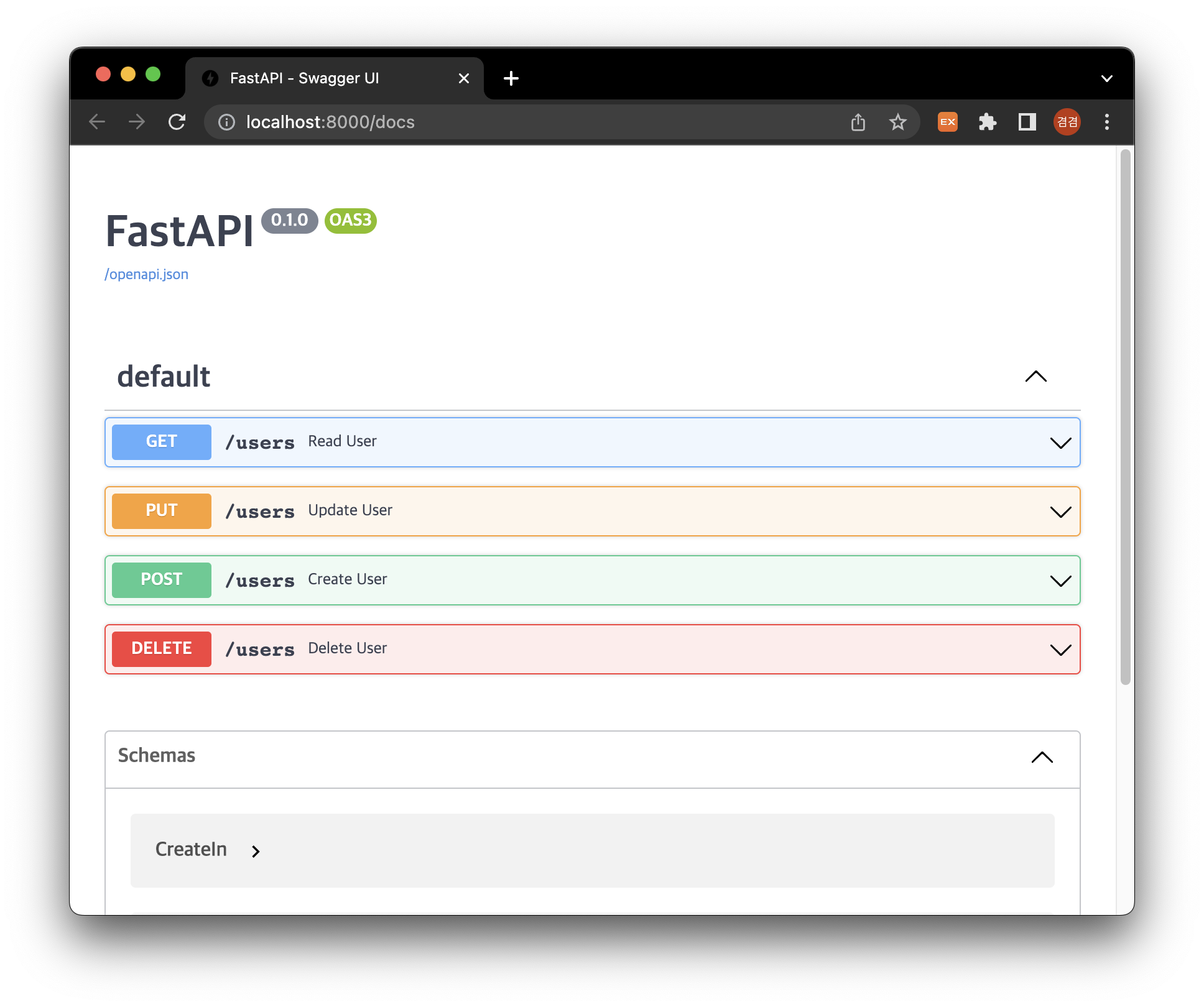The width and height of the screenshot is (1204, 1007).
Task: Expand the PUT /users Update User row
Action: (x=591, y=511)
